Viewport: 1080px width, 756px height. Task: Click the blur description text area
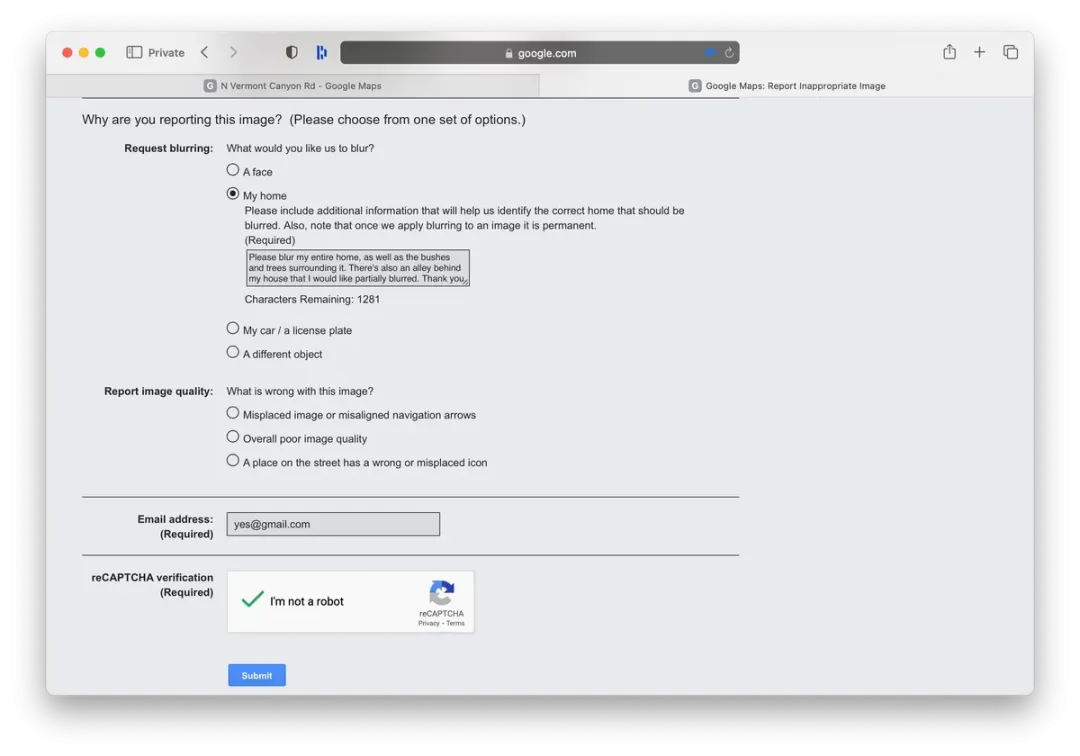[x=357, y=268]
